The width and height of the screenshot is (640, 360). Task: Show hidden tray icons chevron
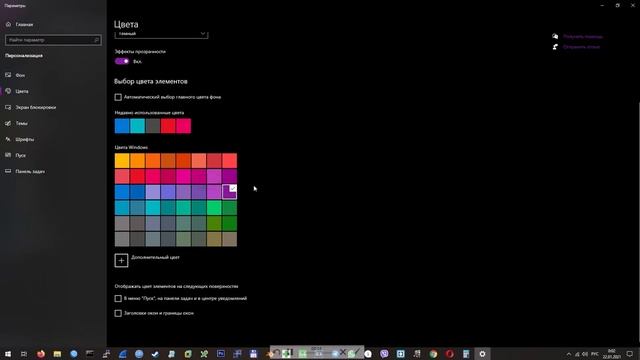tap(569, 354)
